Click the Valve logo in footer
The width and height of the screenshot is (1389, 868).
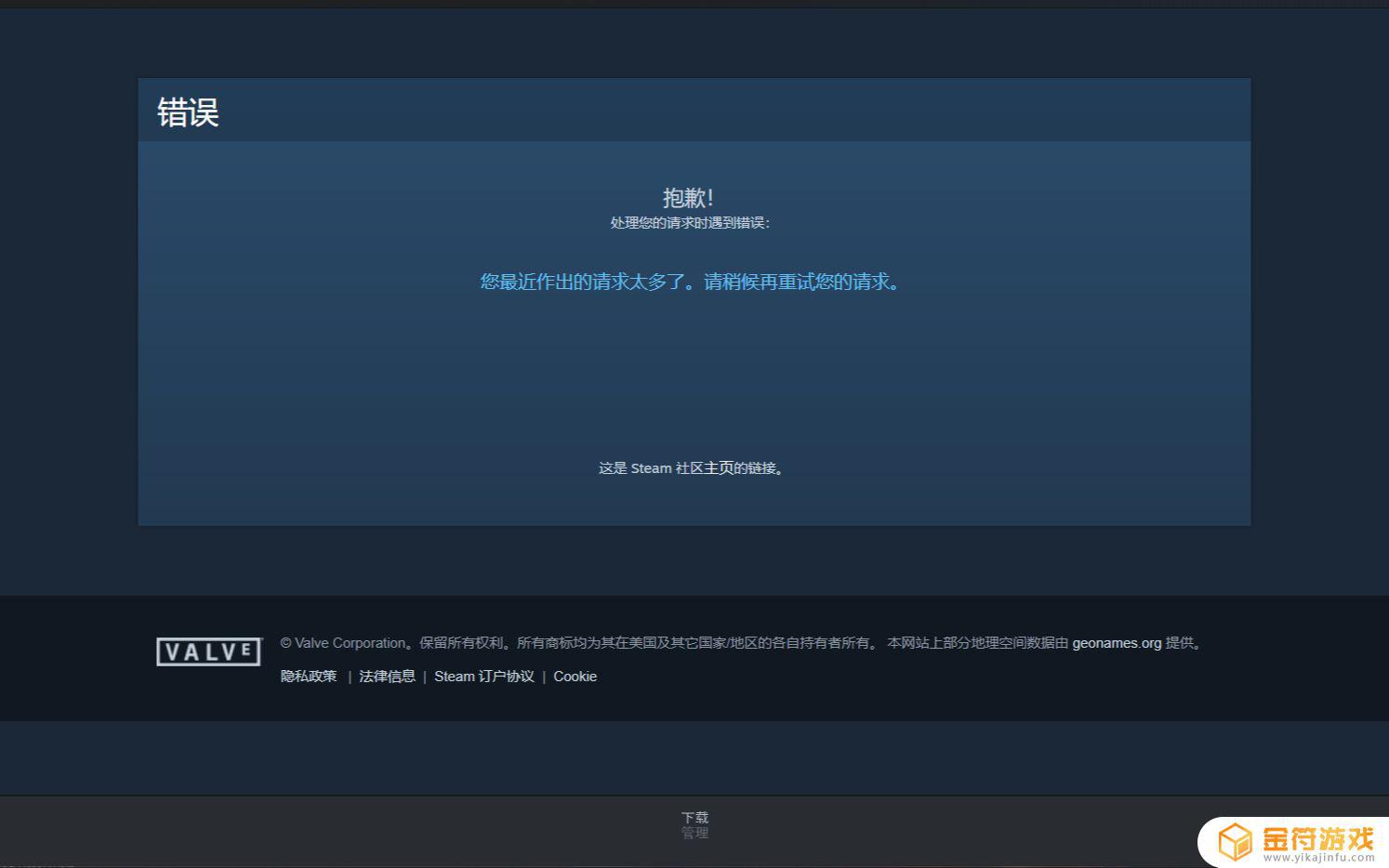(x=209, y=651)
